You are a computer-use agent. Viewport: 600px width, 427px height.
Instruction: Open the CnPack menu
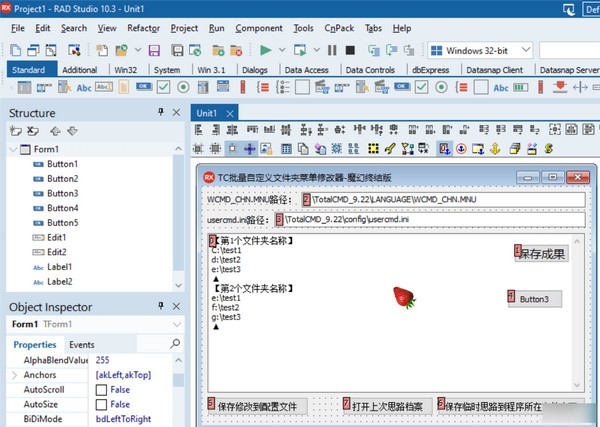click(339, 28)
